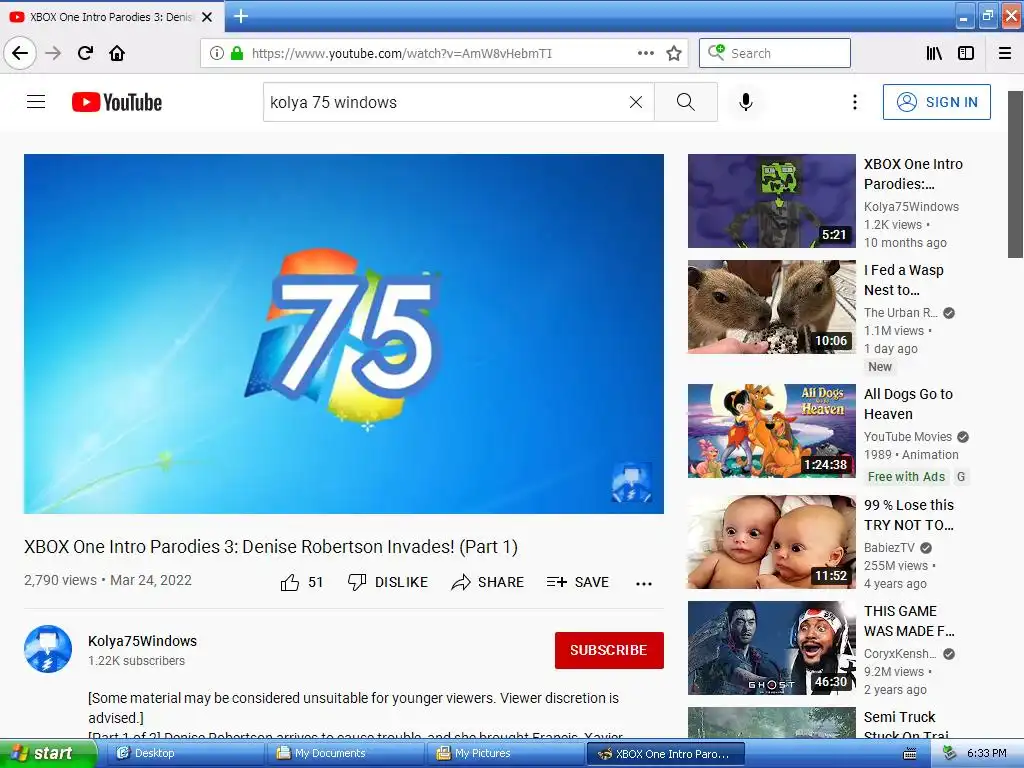Open the Firefox Library icon
Screen dimensions: 1024x768
click(x=934, y=53)
